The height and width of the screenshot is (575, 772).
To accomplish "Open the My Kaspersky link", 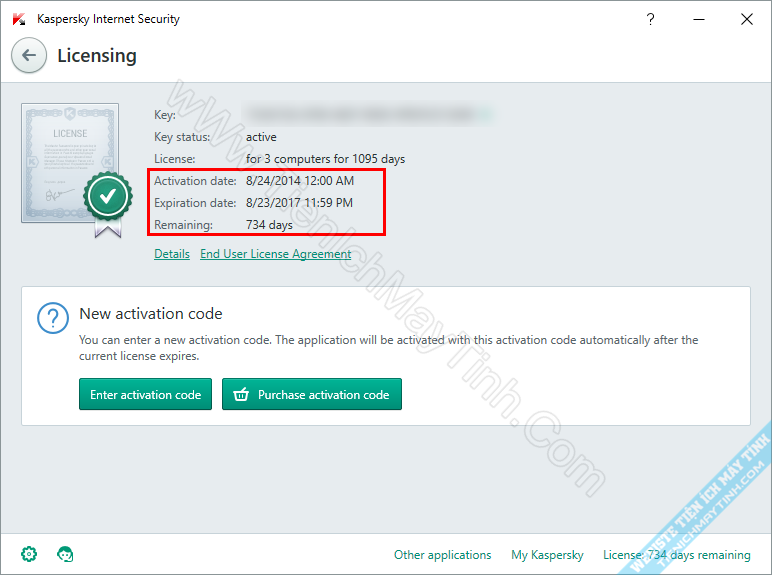I will click(x=547, y=555).
